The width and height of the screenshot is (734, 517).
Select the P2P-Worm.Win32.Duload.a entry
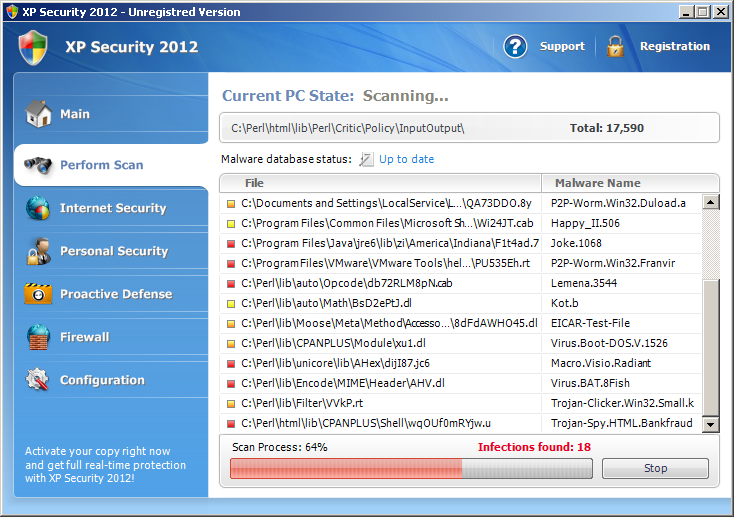[x=618, y=203]
